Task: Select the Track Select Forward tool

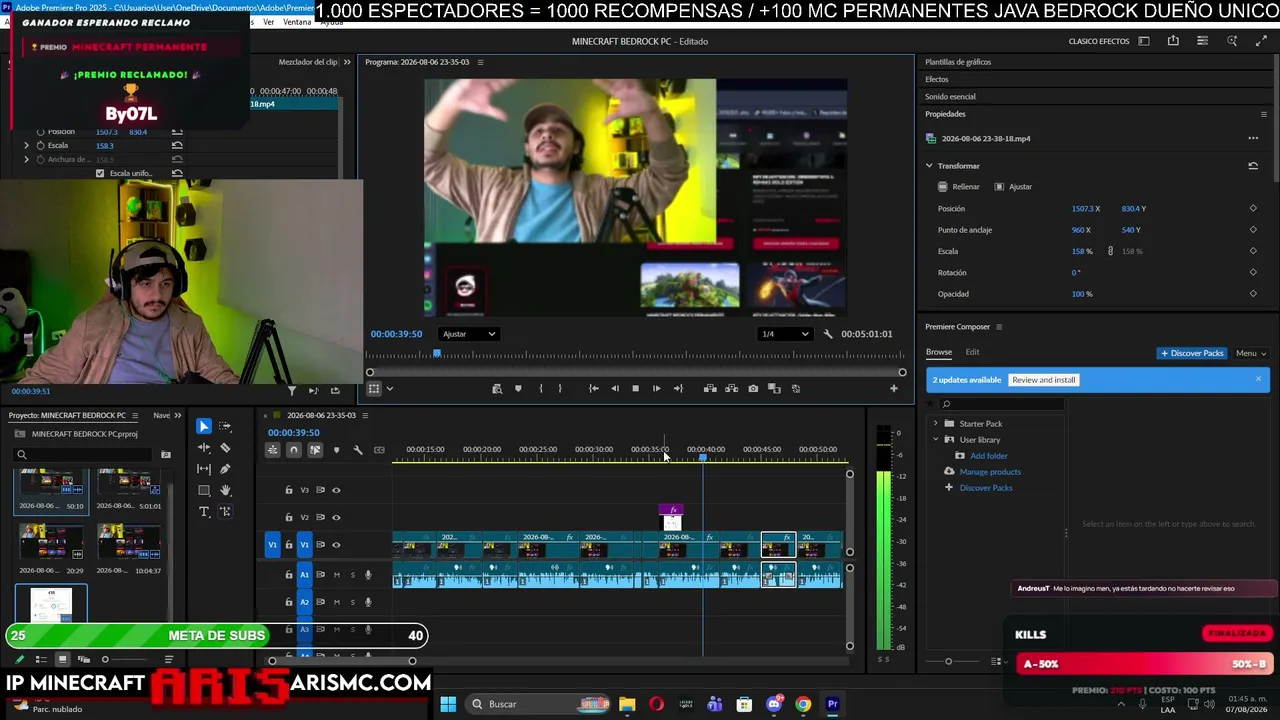Action: pyautogui.click(x=225, y=426)
